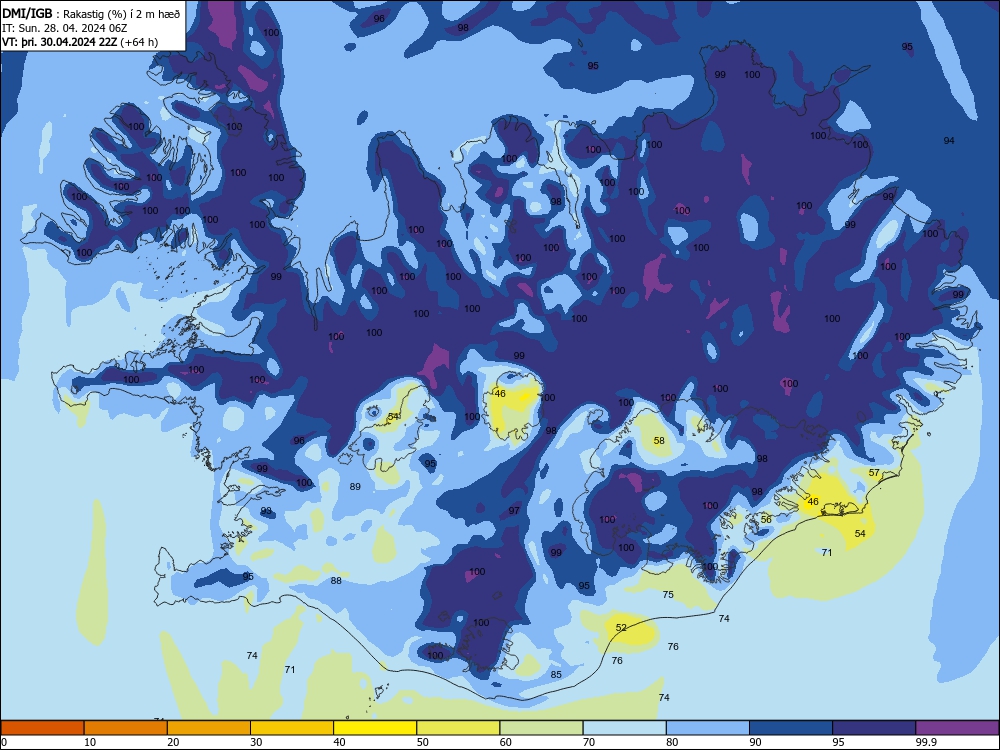Click the '90' legend tick label
The image size is (1000, 750).
[755, 742]
